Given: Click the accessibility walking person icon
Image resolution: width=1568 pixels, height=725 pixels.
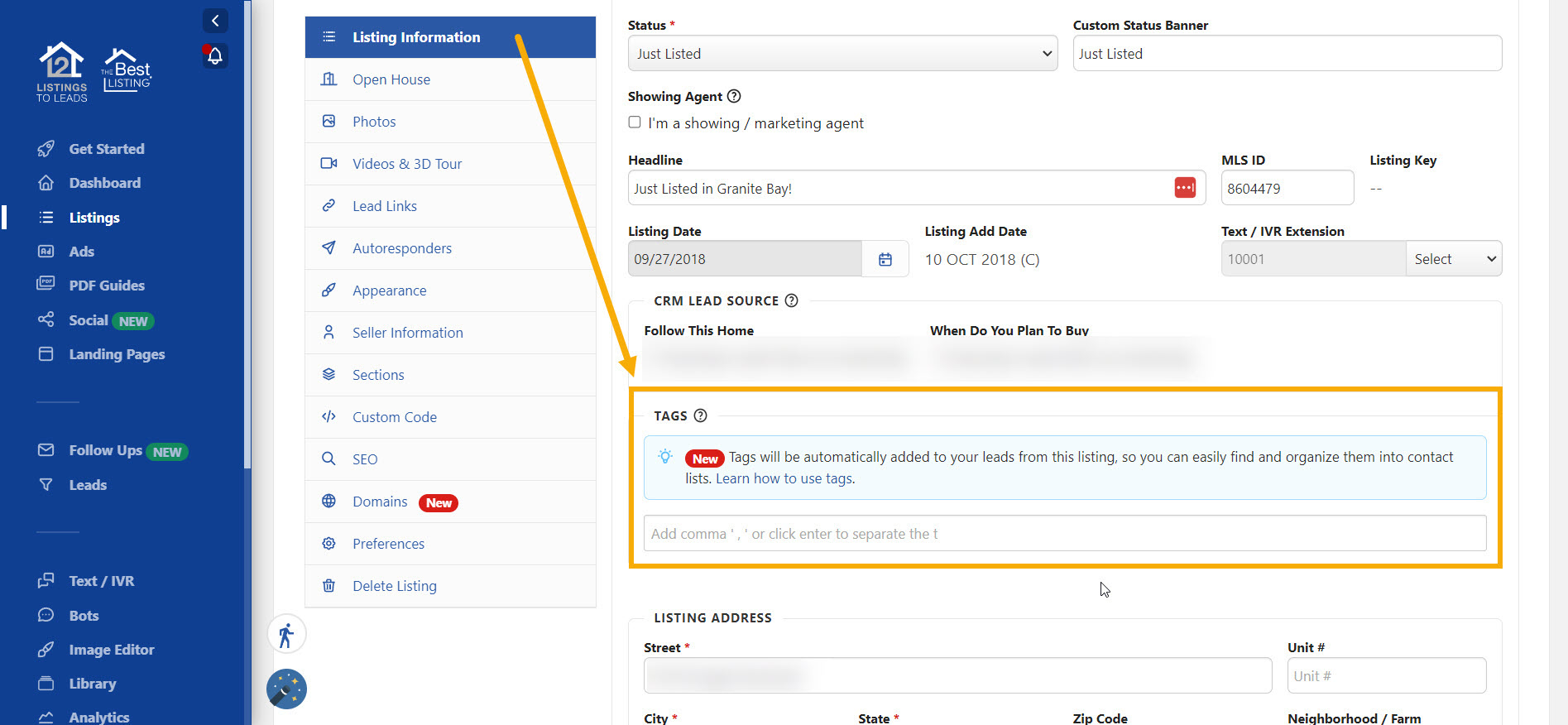Looking at the screenshot, I should [x=286, y=636].
